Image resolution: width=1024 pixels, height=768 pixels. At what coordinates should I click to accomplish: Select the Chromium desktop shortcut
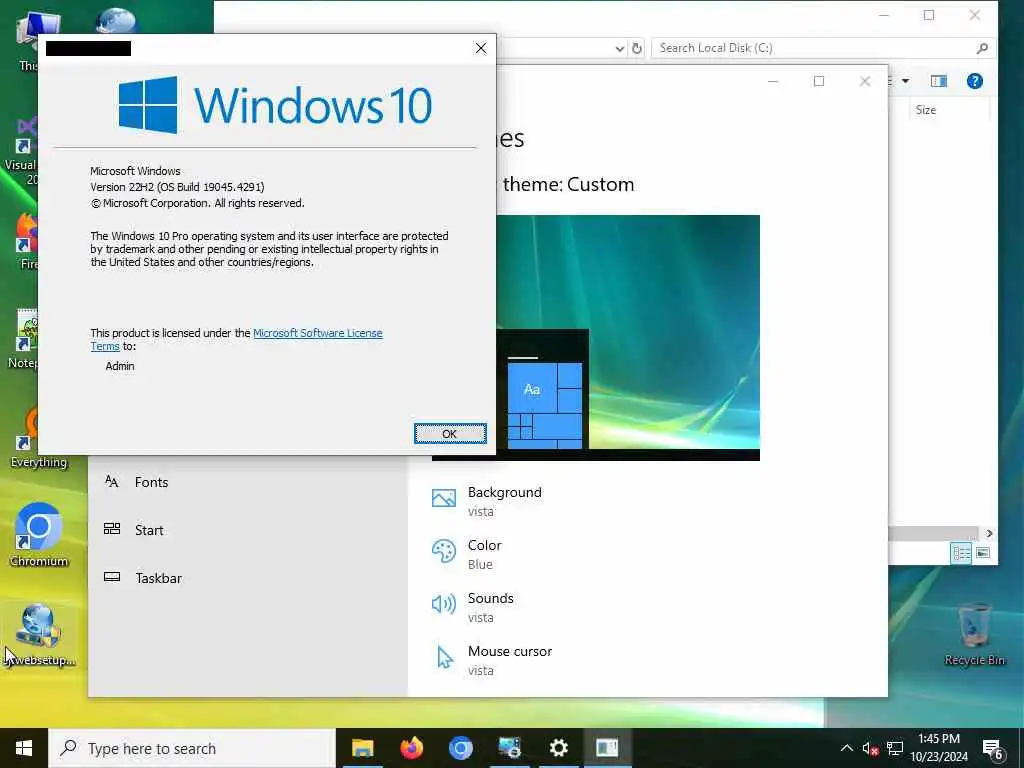39,534
